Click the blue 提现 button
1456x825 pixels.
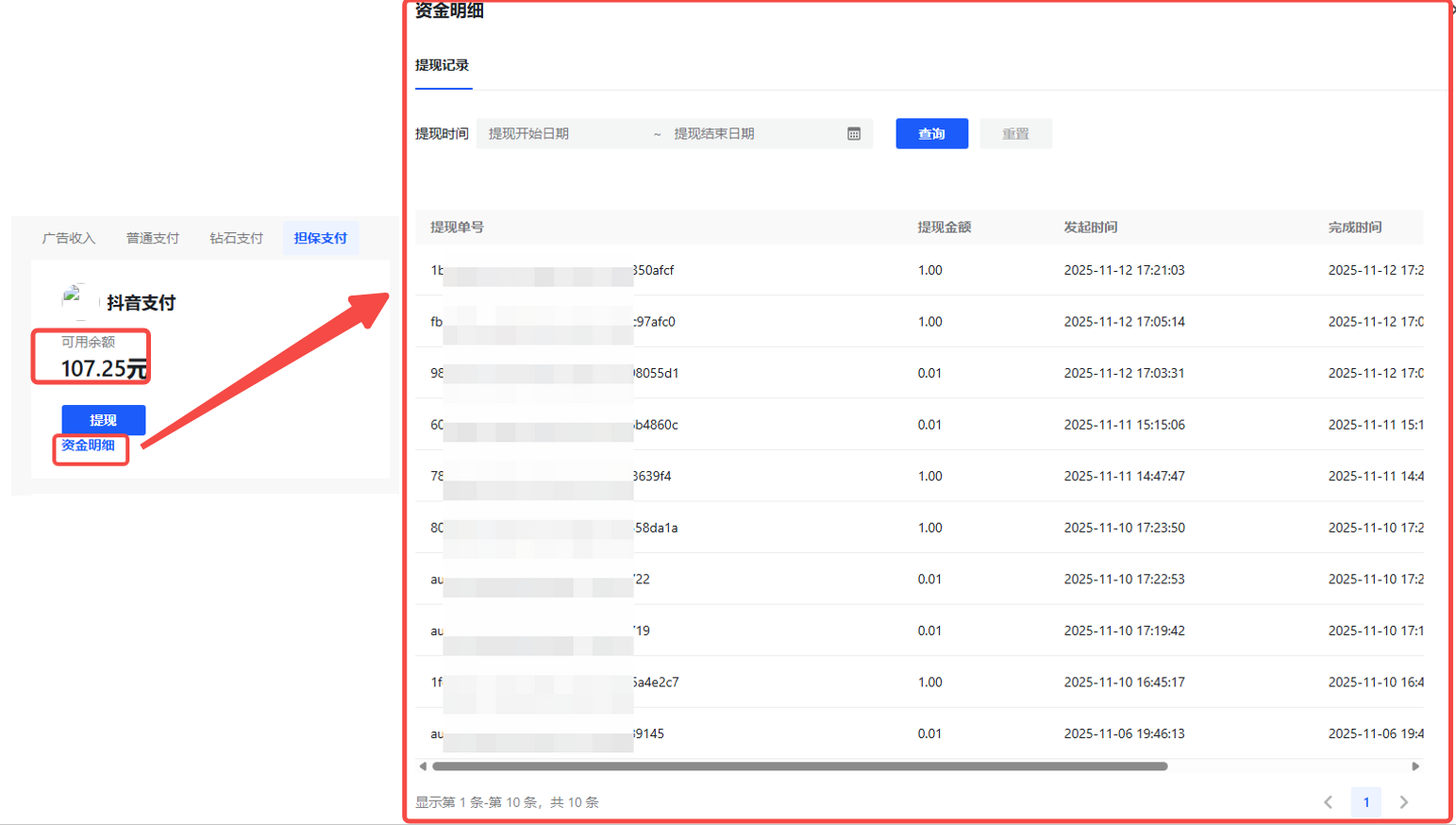[103, 420]
